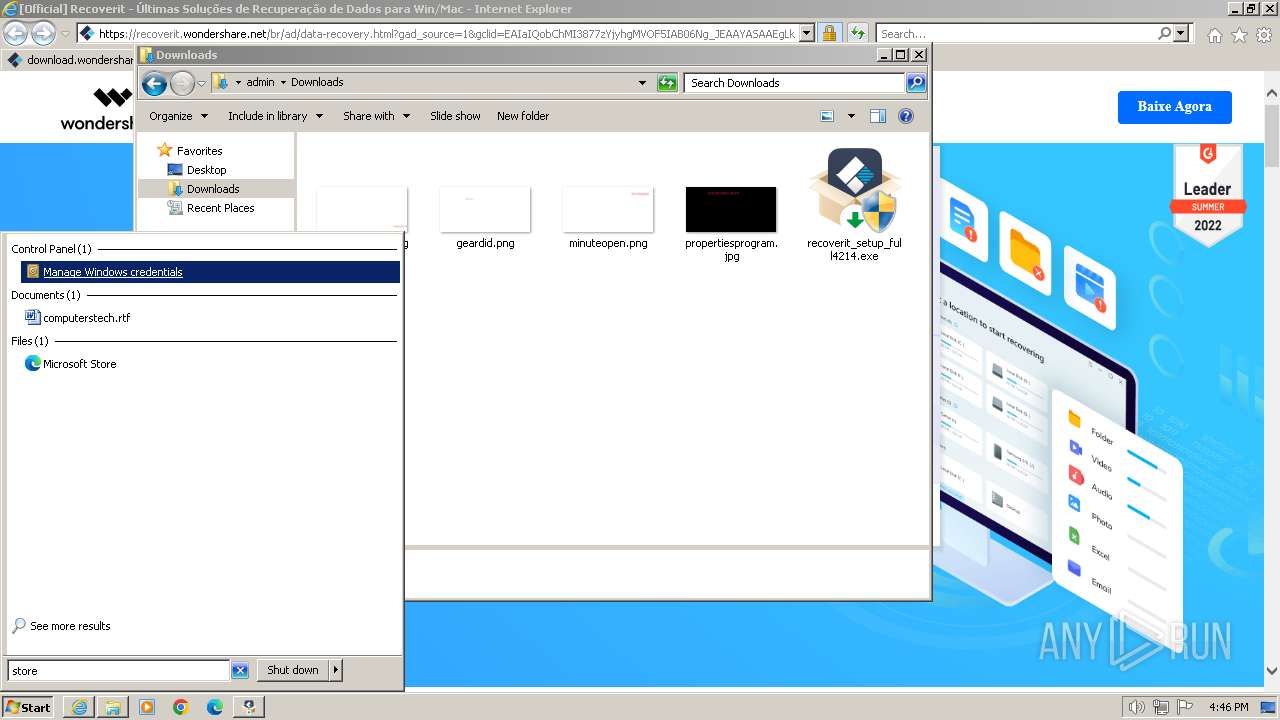
Task: Open Manage Windows credentials result
Action: click(x=210, y=272)
